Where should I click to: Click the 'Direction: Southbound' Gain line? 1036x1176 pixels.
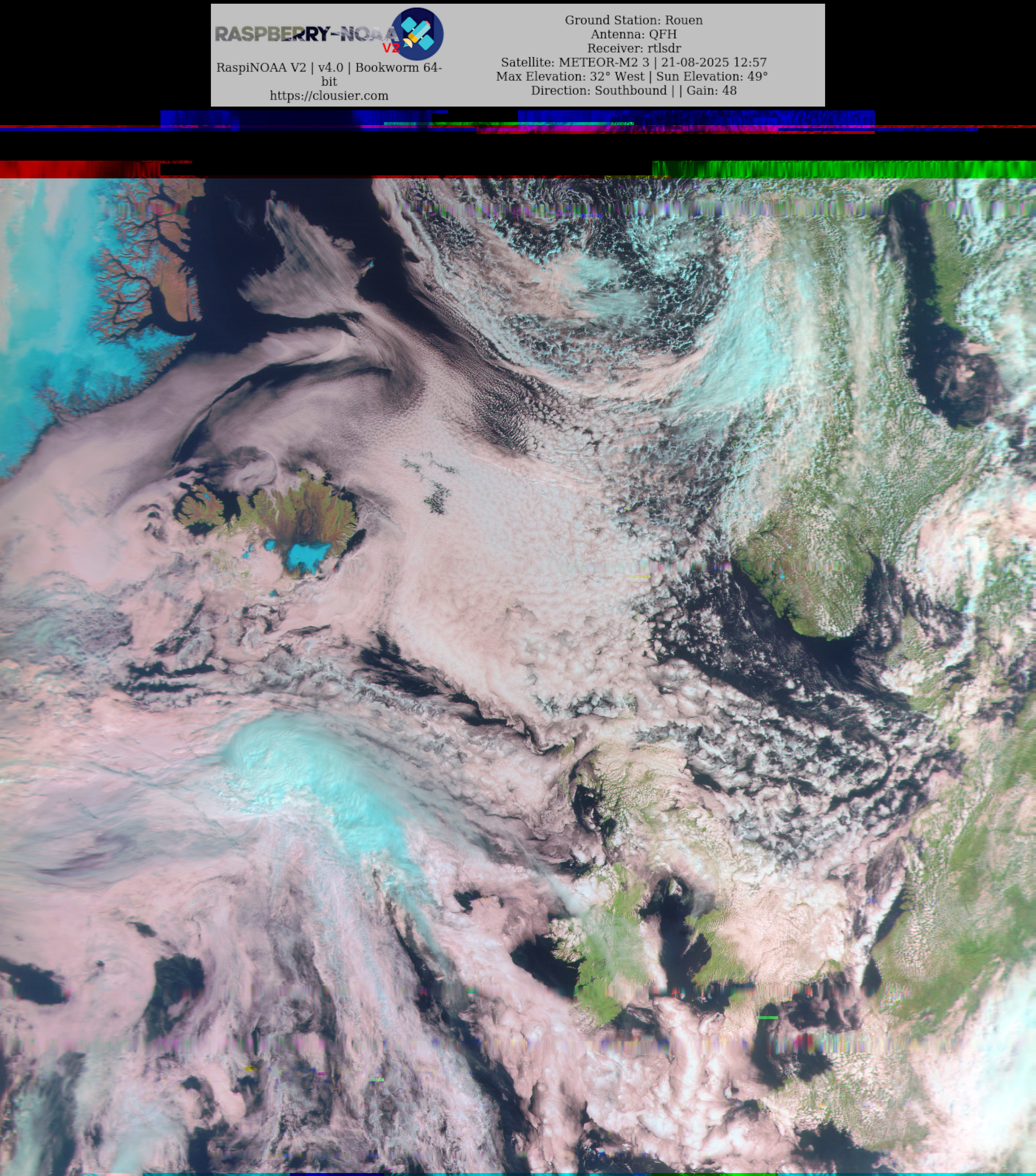pyautogui.click(x=633, y=90)
